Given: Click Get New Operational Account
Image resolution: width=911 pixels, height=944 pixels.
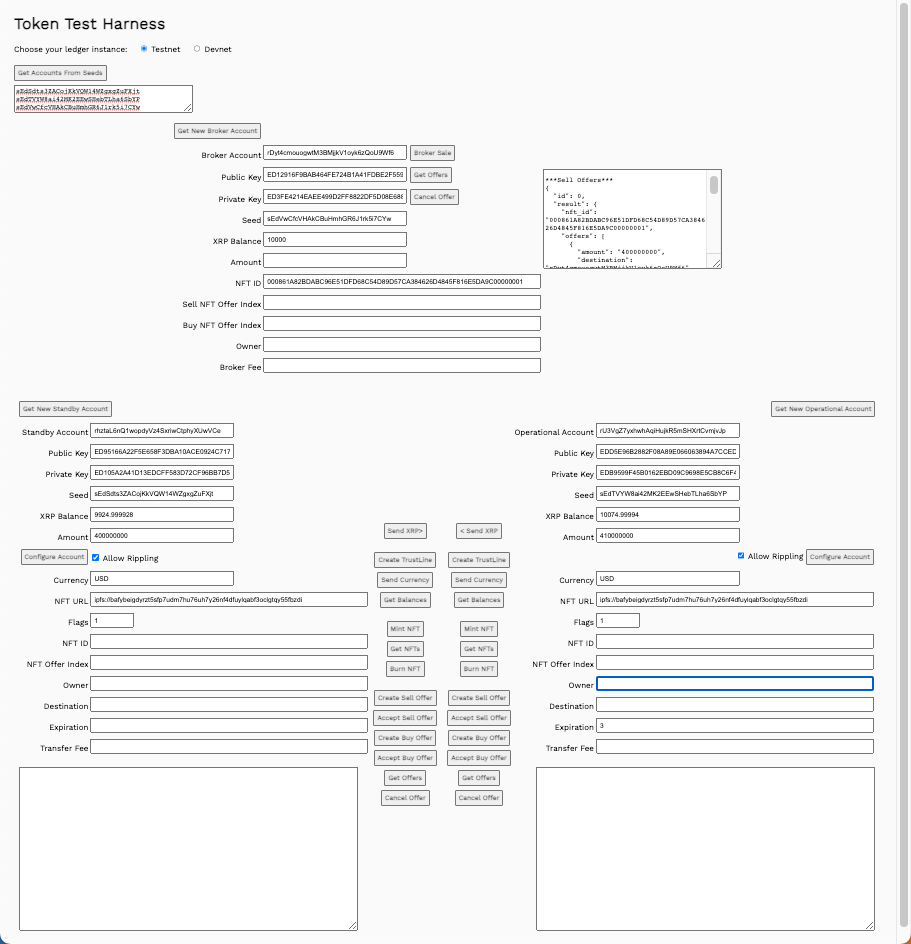Looking at the screenshot, I should pos(823,409).
